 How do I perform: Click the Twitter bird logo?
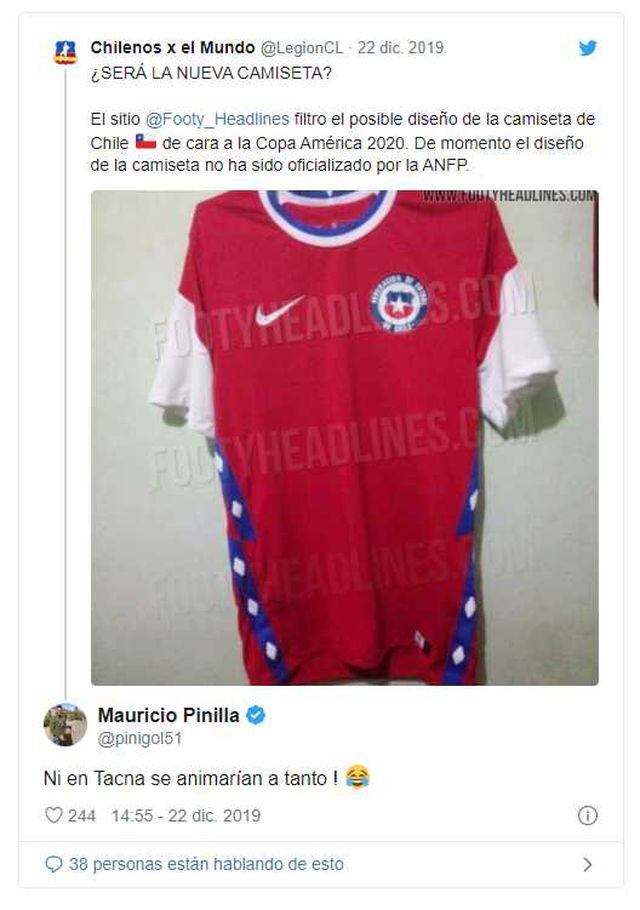pyautogui.click(x=588, y=48)
